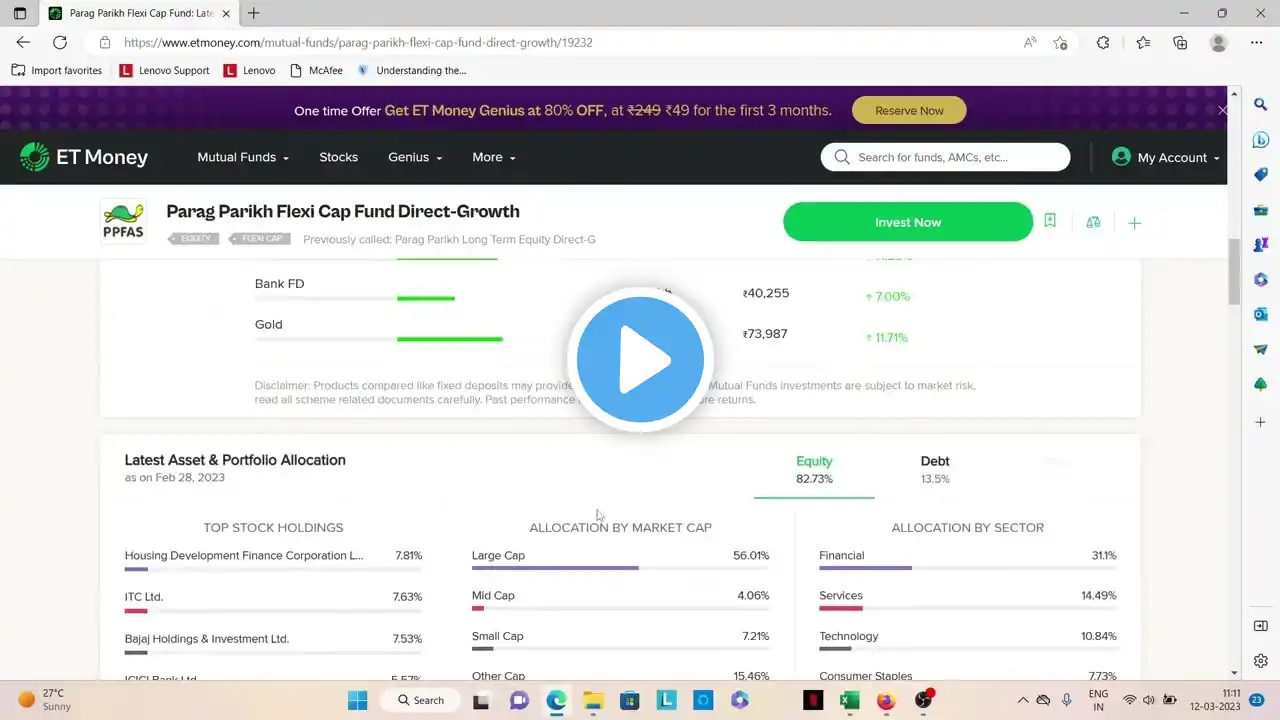Open File Explorer from the taskbar
Image resolution: width=1280 pixels, height=720 pixels.
[x=593, y=700]
